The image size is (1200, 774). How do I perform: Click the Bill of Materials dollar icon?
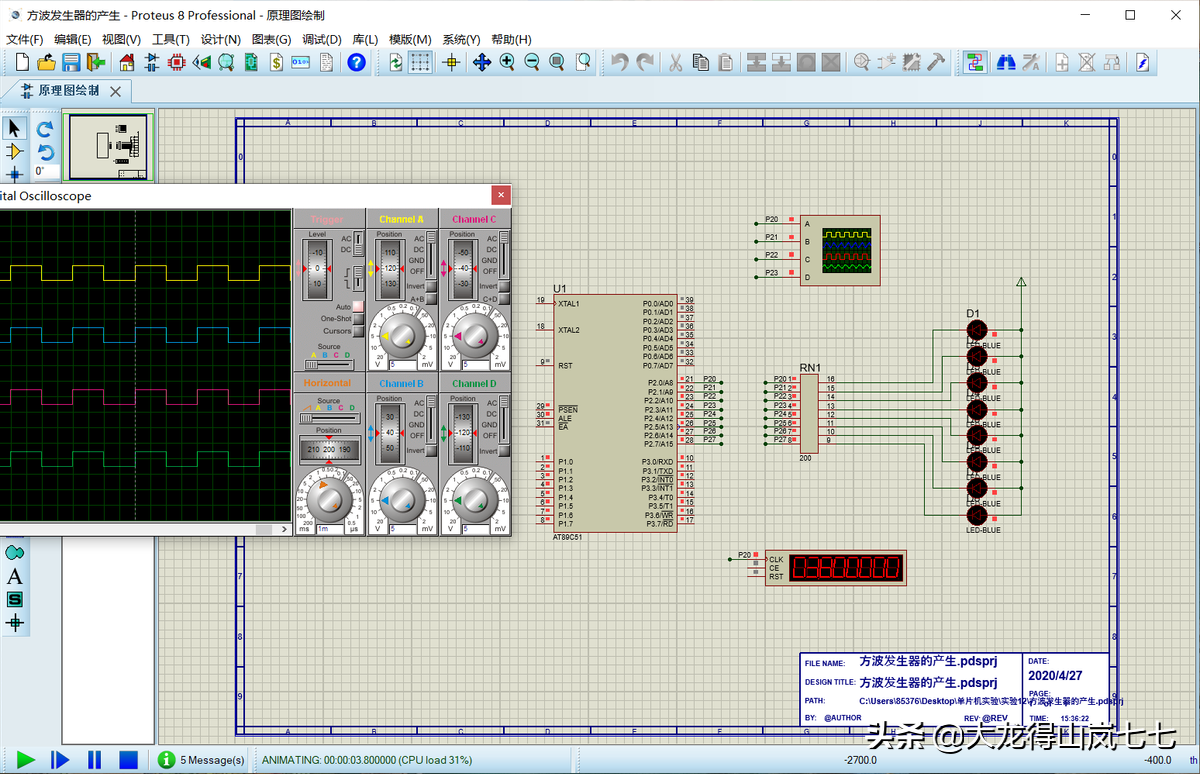pos(275,62)
